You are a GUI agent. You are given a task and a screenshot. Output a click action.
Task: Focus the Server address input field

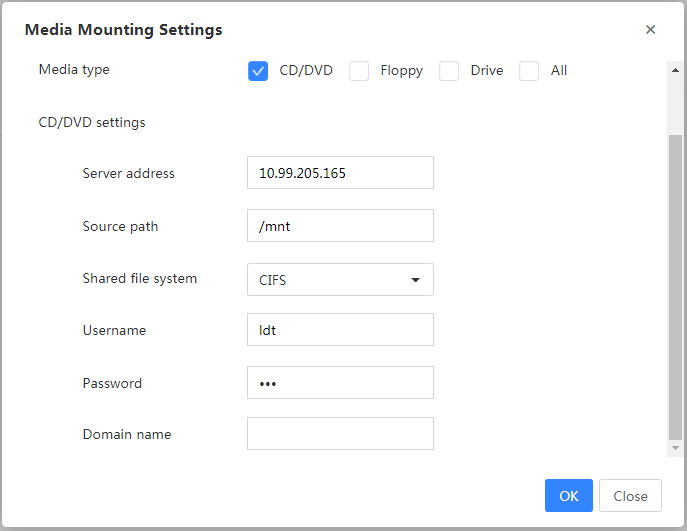click(340, 173)
